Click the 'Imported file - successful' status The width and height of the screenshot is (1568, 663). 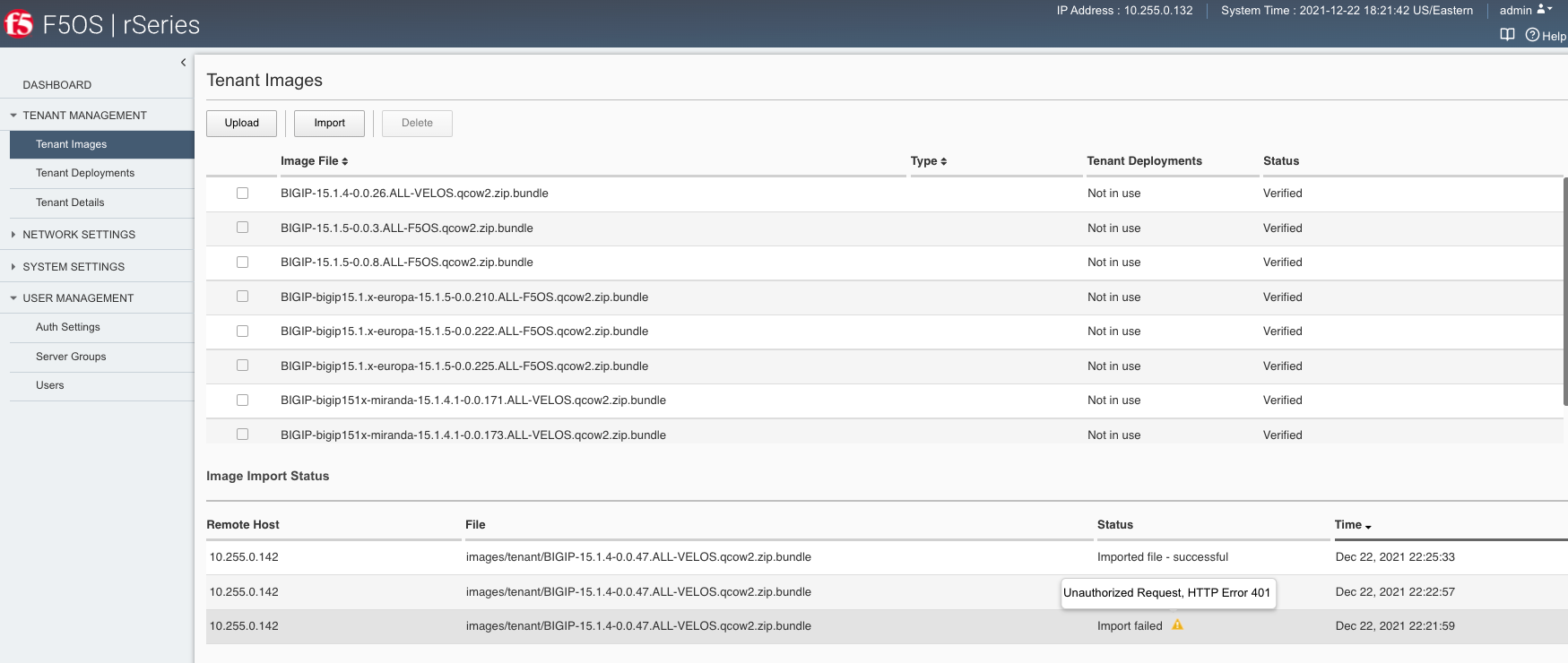pos(1163,557)
